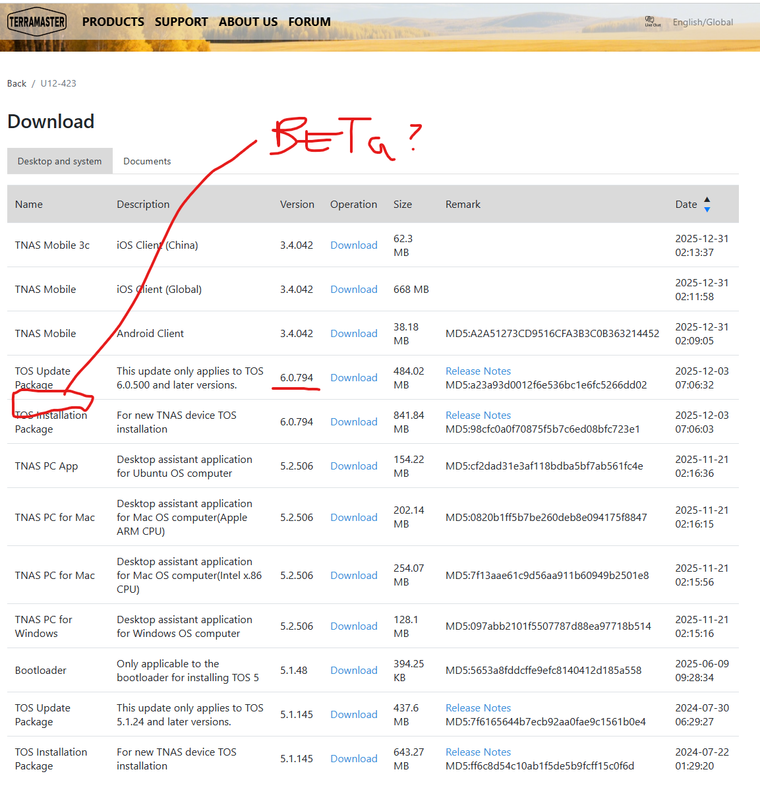The image size is (760, 800).
Task: Download TOS Installation Package 5.1.145
Action: coord(353,759)
